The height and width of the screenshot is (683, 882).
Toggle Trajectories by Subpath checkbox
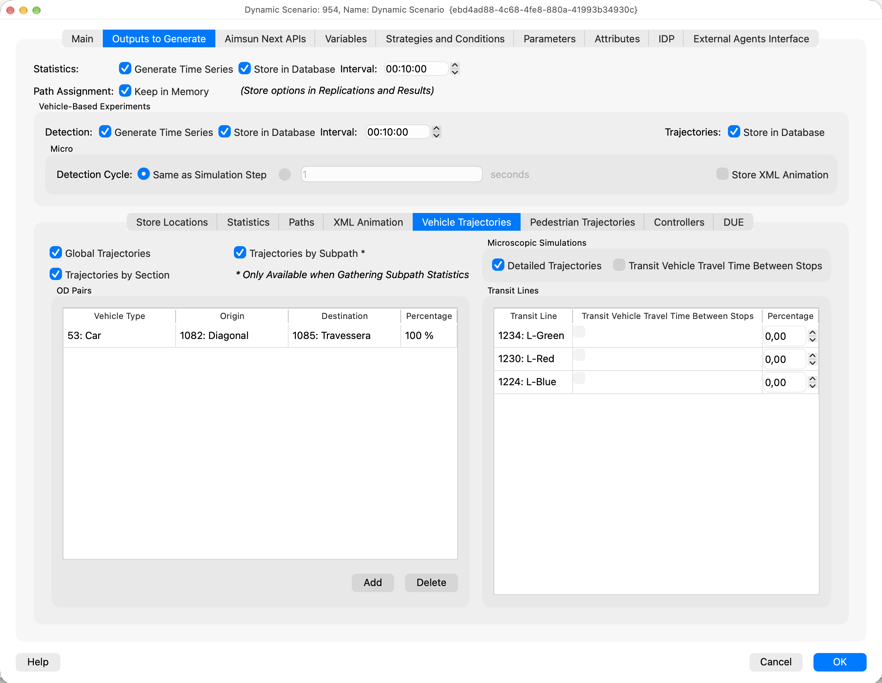tap(240, 253)
